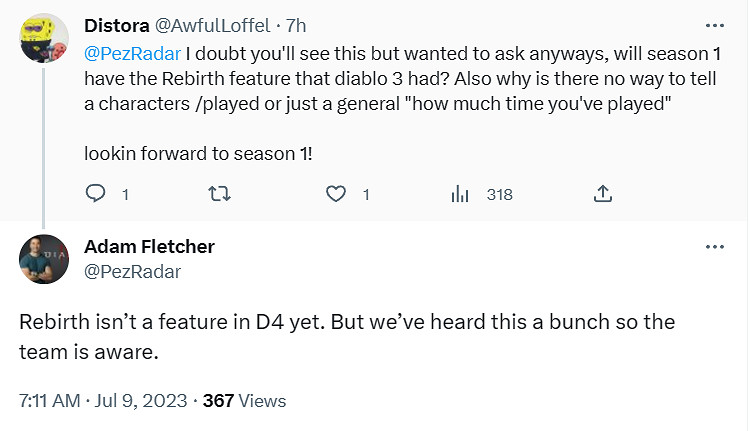This screenshot has height=431, width=751.
Task: Open the tweet via the 7h timestamp
Action: point(294,24)
